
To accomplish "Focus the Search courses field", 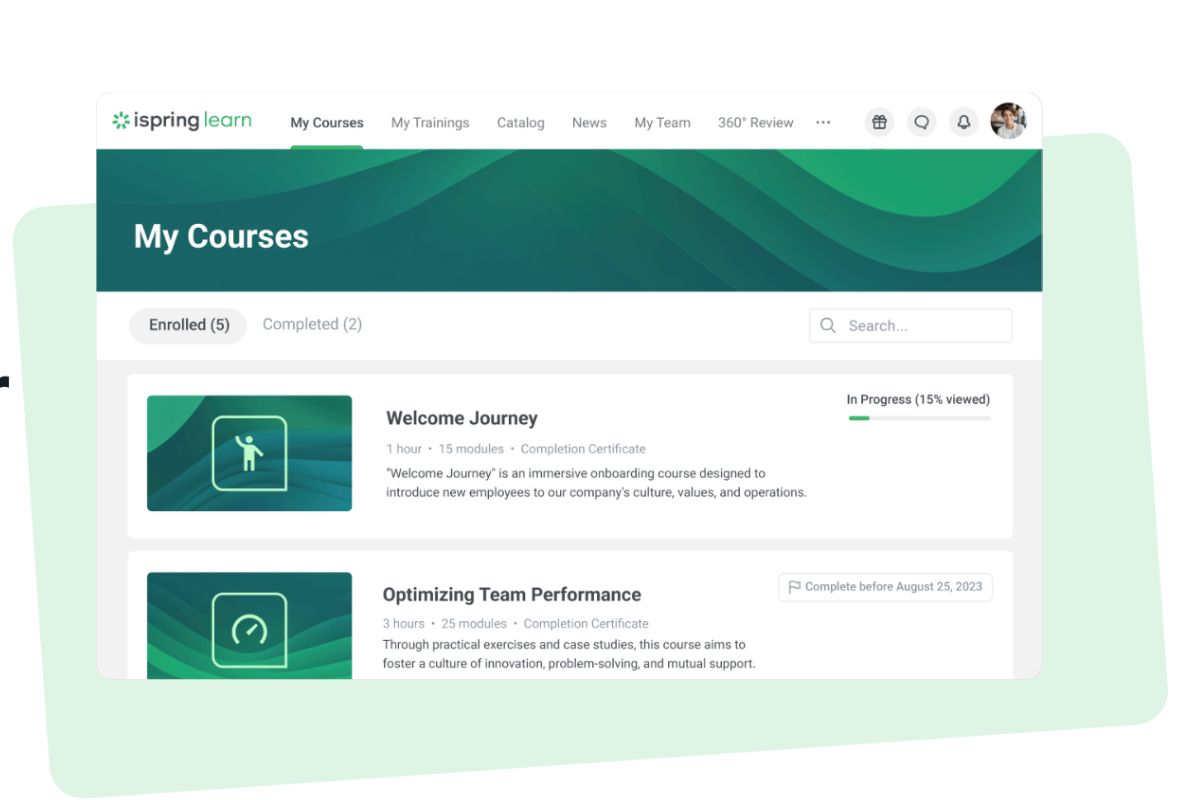I will point(910,325).
